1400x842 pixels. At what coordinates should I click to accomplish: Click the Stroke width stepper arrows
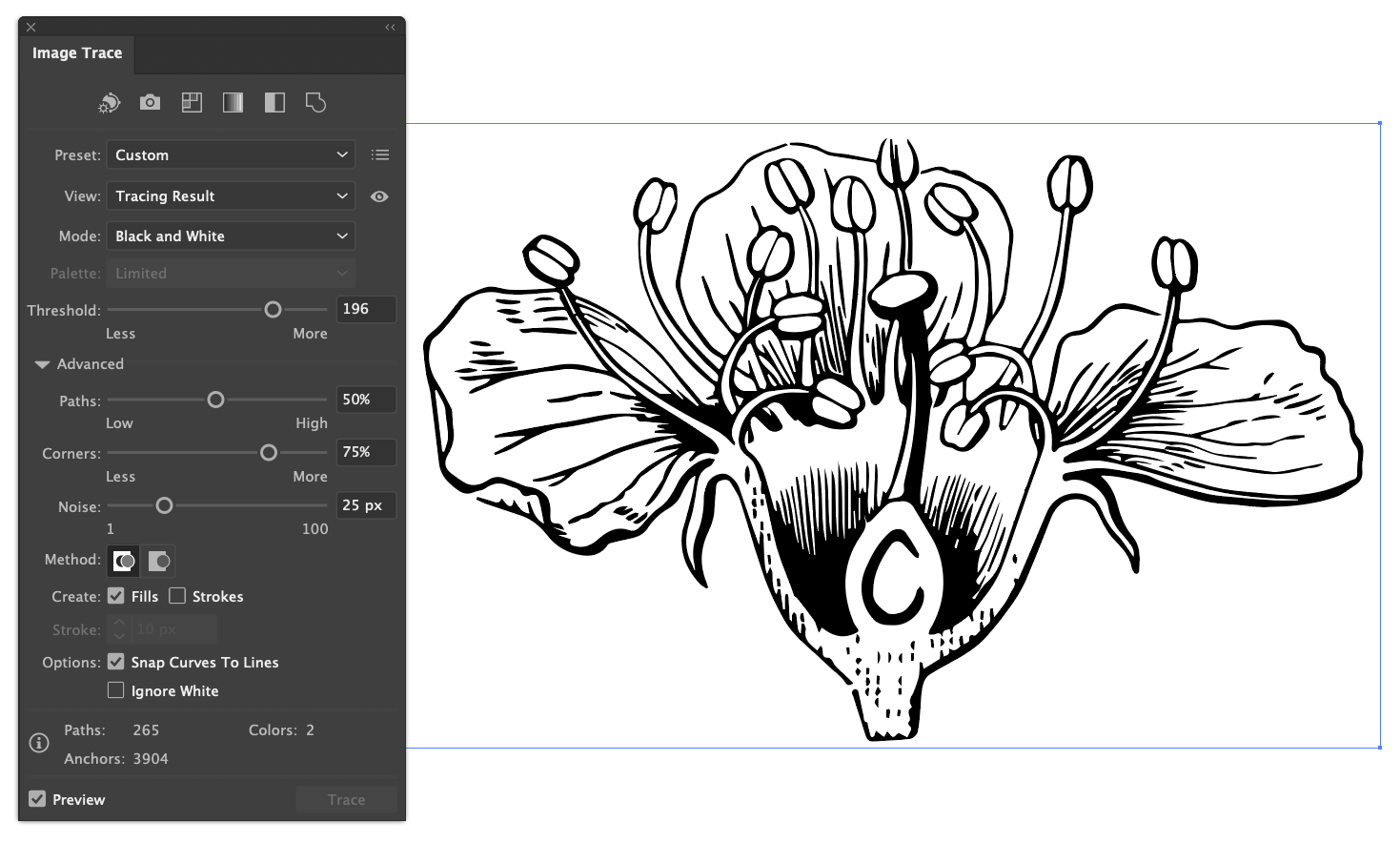coord(119,629)
